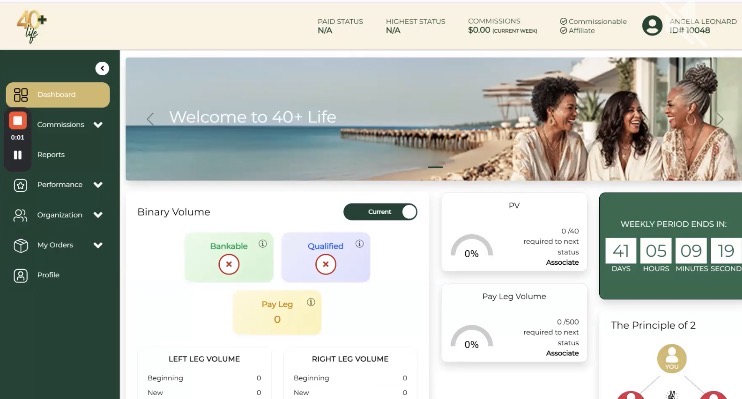The height and width of the screenshot is (399, 742).
Task: Click the 09 MINUTES countdown box
Action: 691,250
